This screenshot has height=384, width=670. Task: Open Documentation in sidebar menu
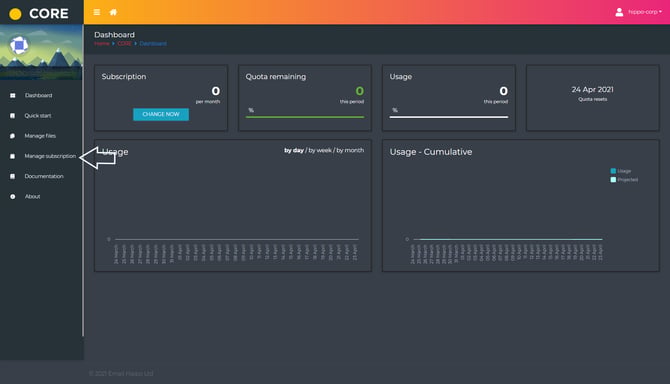(44, 176)
